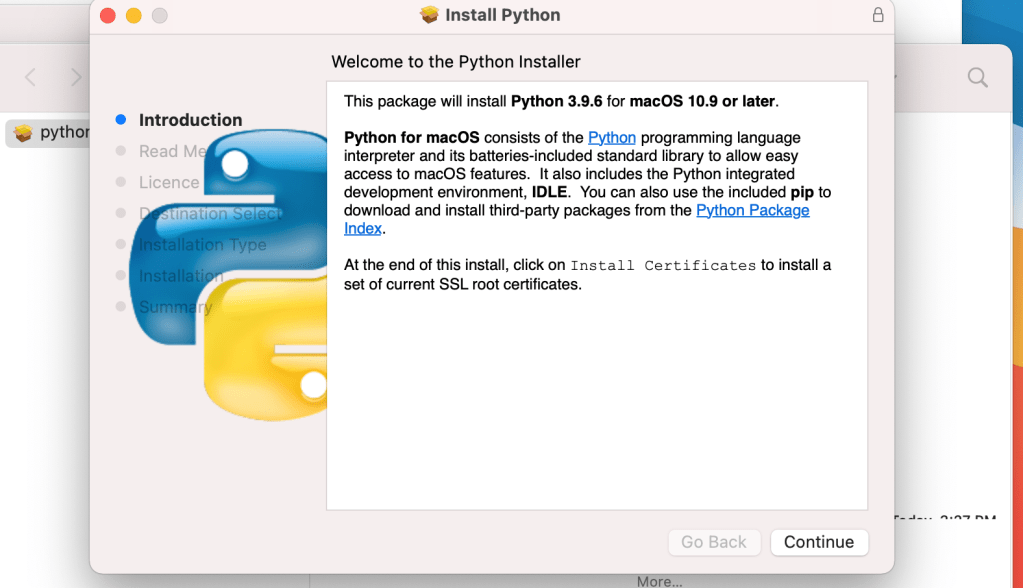
Task: Follow the Python Package Index link
Action: [x=752, y=210]
